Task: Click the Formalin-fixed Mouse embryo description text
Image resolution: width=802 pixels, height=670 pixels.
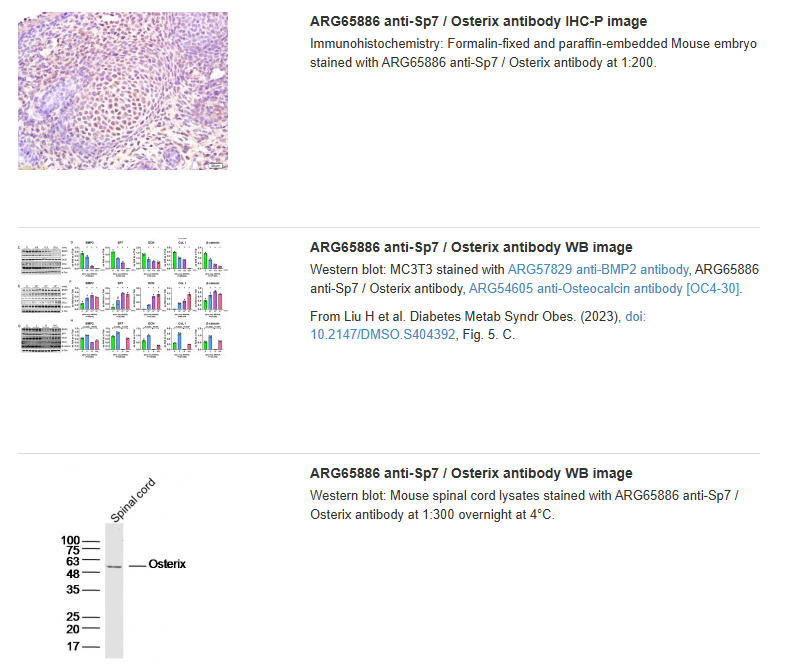Action: pyautogui.click(x=533, y=53)
